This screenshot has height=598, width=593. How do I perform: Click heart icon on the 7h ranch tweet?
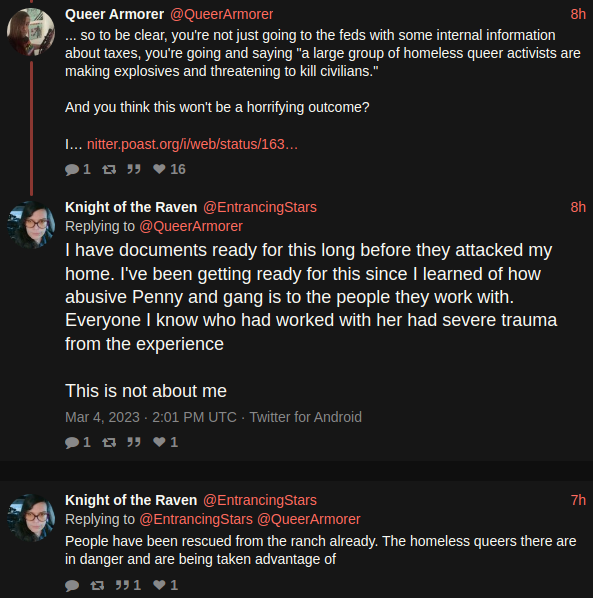159,585
